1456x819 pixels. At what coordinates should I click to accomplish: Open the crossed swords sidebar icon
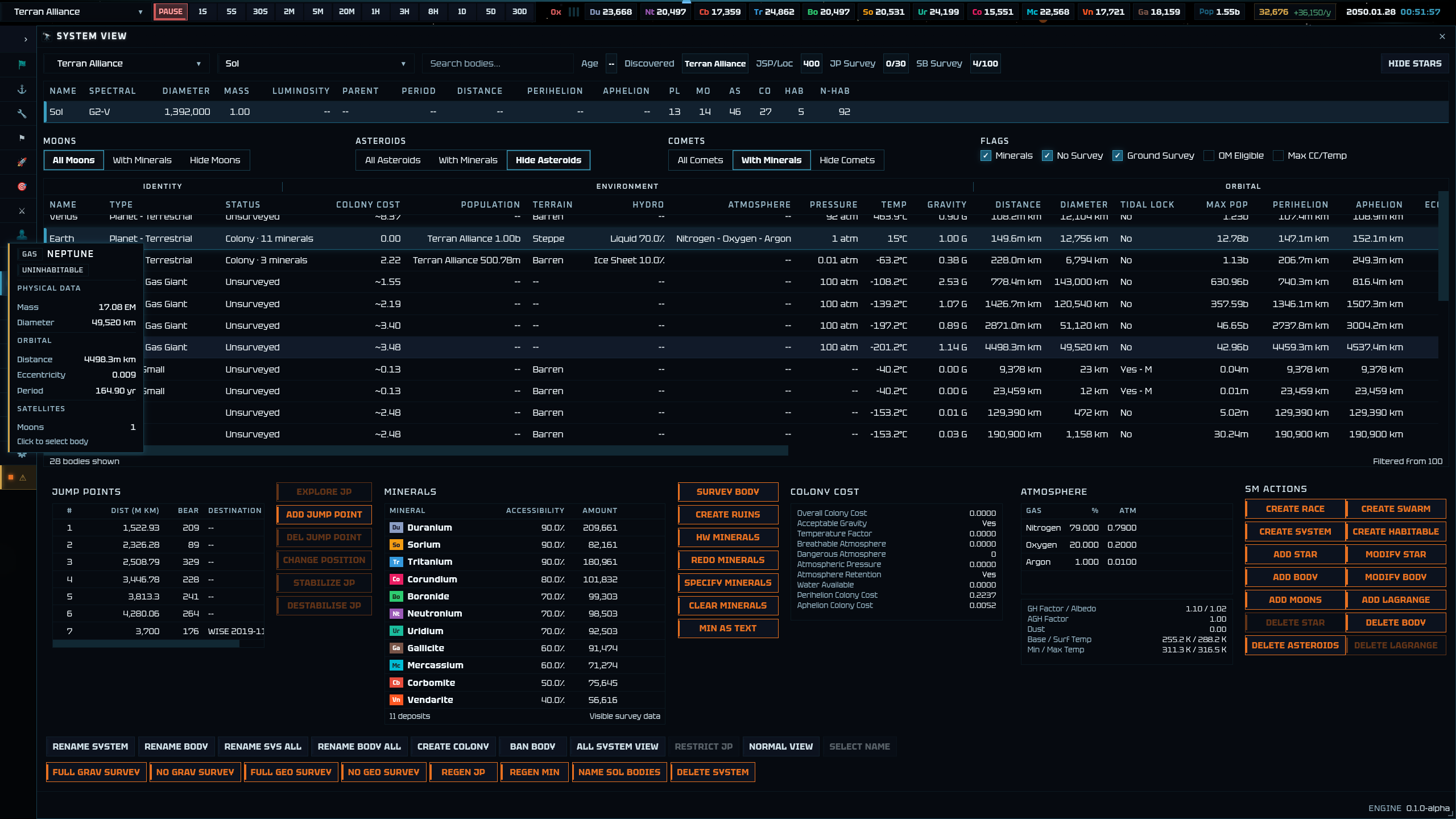coord(22,211)
